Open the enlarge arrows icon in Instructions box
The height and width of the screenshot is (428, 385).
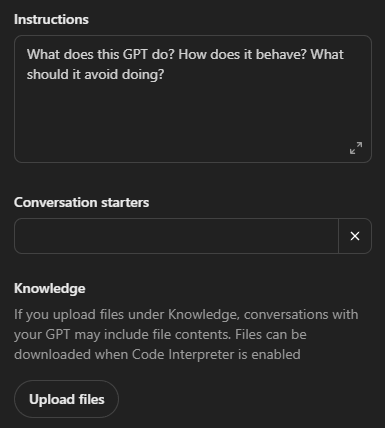(x=356, y=148)
